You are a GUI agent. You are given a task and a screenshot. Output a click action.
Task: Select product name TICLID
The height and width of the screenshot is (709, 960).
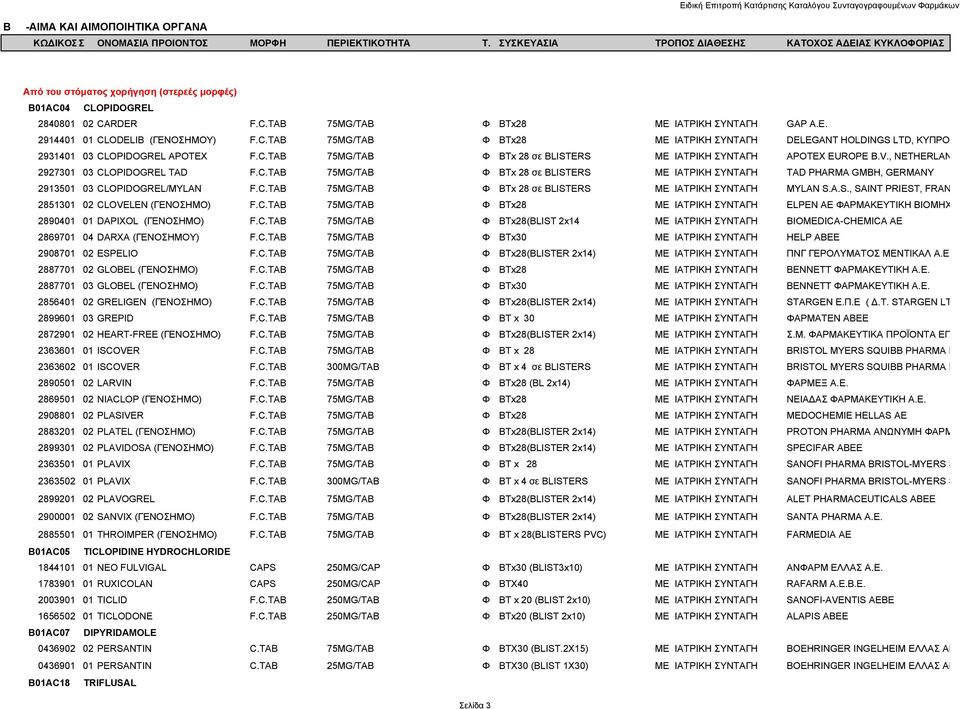[112, 600]
